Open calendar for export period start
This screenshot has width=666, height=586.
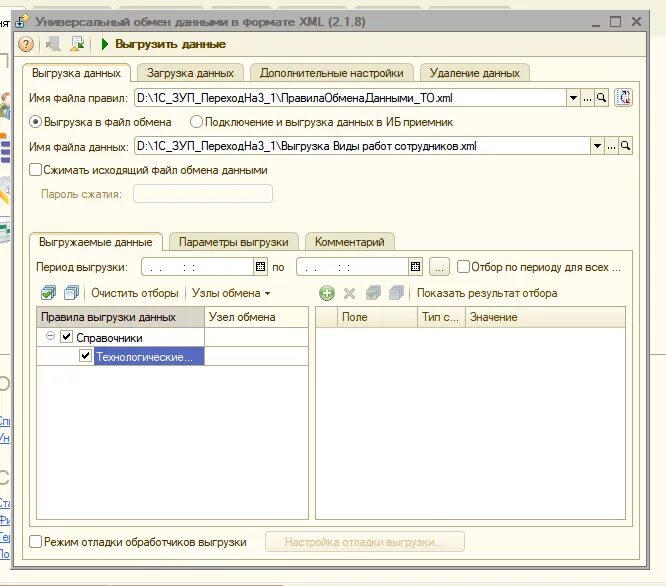260,267
